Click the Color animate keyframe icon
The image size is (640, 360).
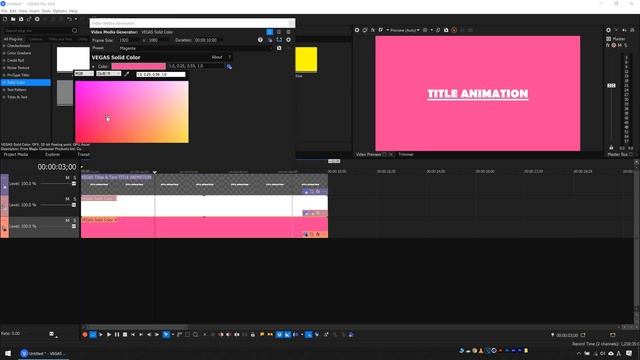[x=229, y=67]
